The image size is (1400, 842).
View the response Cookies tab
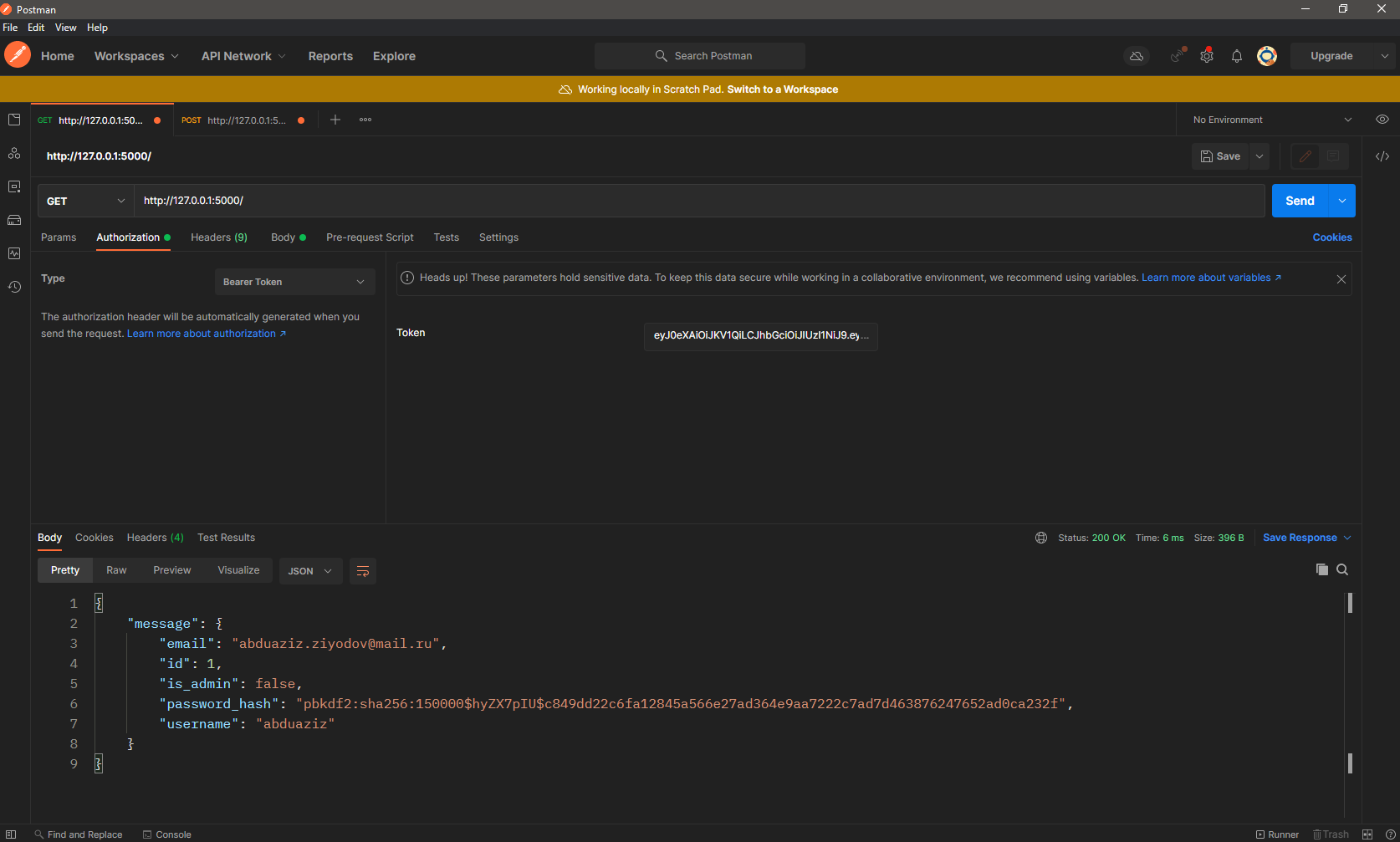(x=95, y=538)
